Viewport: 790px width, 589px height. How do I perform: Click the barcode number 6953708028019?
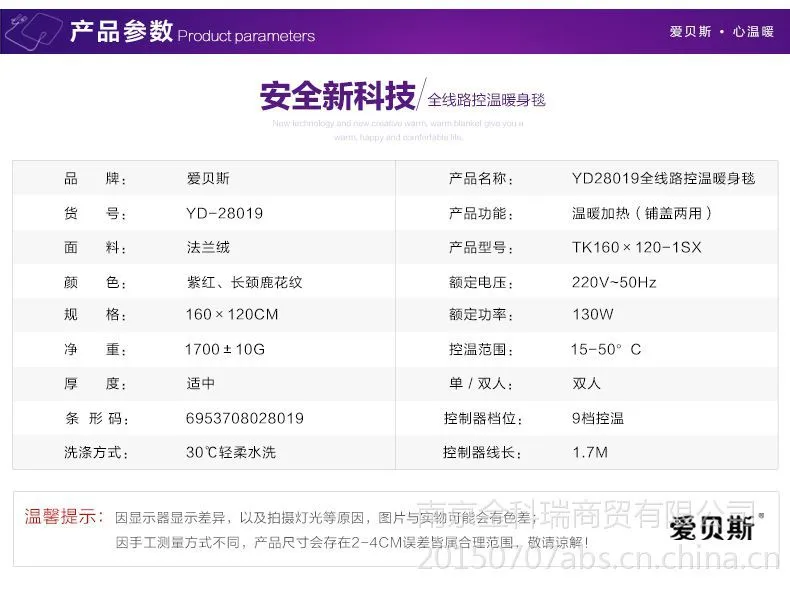pyautogui.click(x=245, y=418)
